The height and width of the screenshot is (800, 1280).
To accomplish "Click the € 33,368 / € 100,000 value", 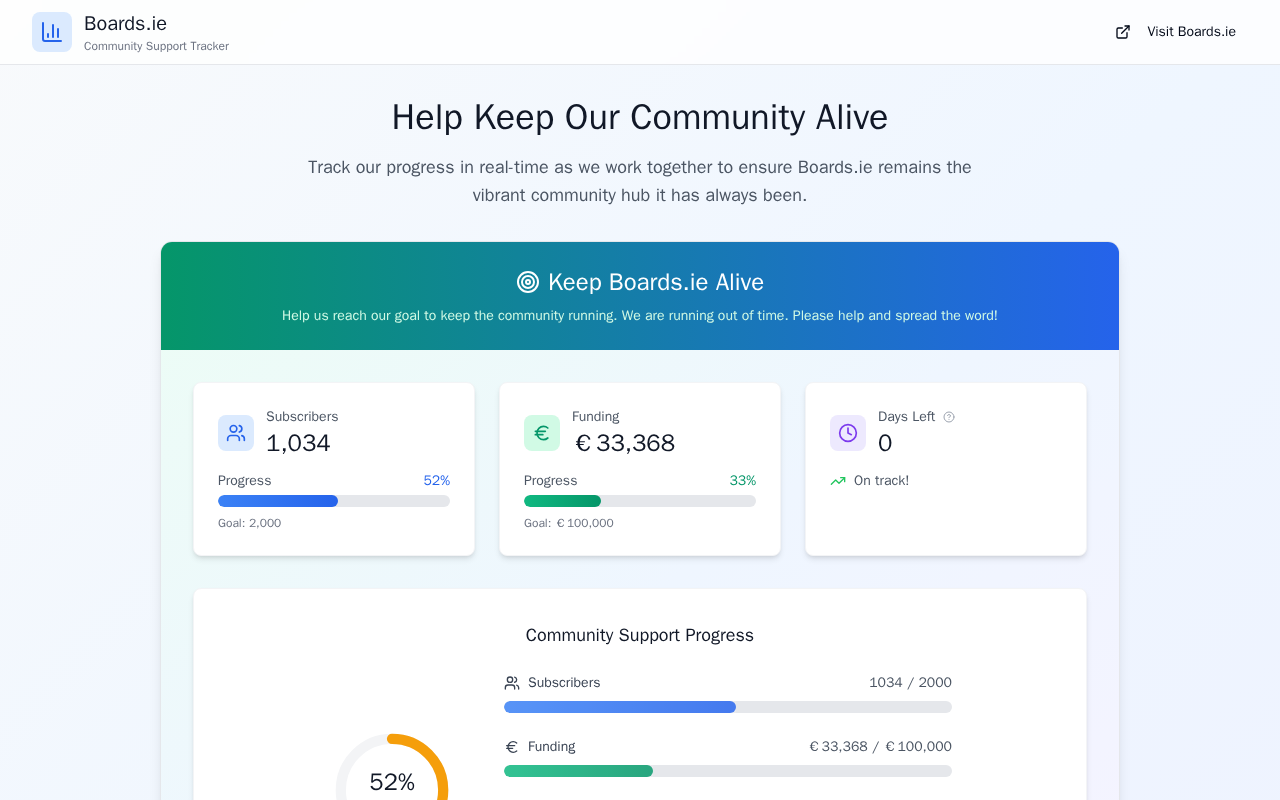I will pyautogui.click(x=880, y=747).
